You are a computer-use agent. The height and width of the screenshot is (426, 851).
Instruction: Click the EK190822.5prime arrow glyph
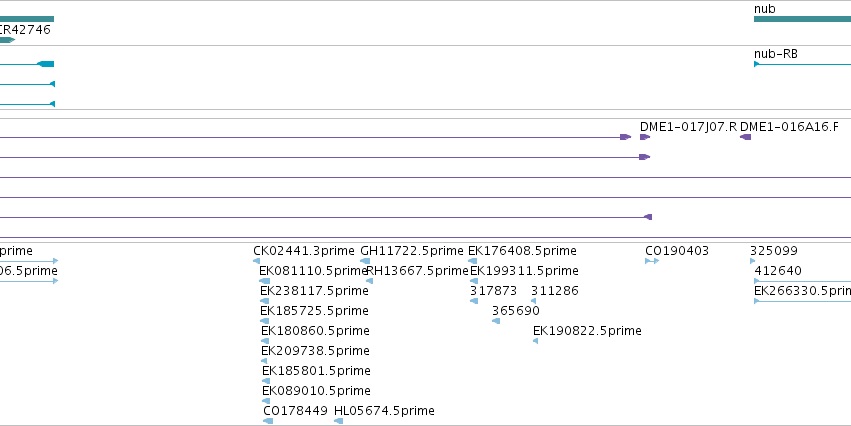click(536, 341)
